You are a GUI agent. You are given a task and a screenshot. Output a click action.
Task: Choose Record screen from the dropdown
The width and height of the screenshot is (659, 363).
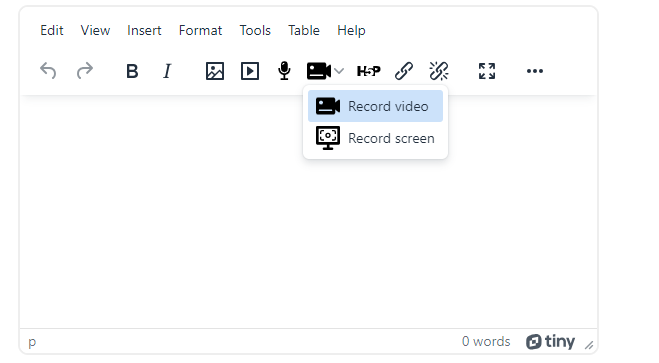coord(375,138)
